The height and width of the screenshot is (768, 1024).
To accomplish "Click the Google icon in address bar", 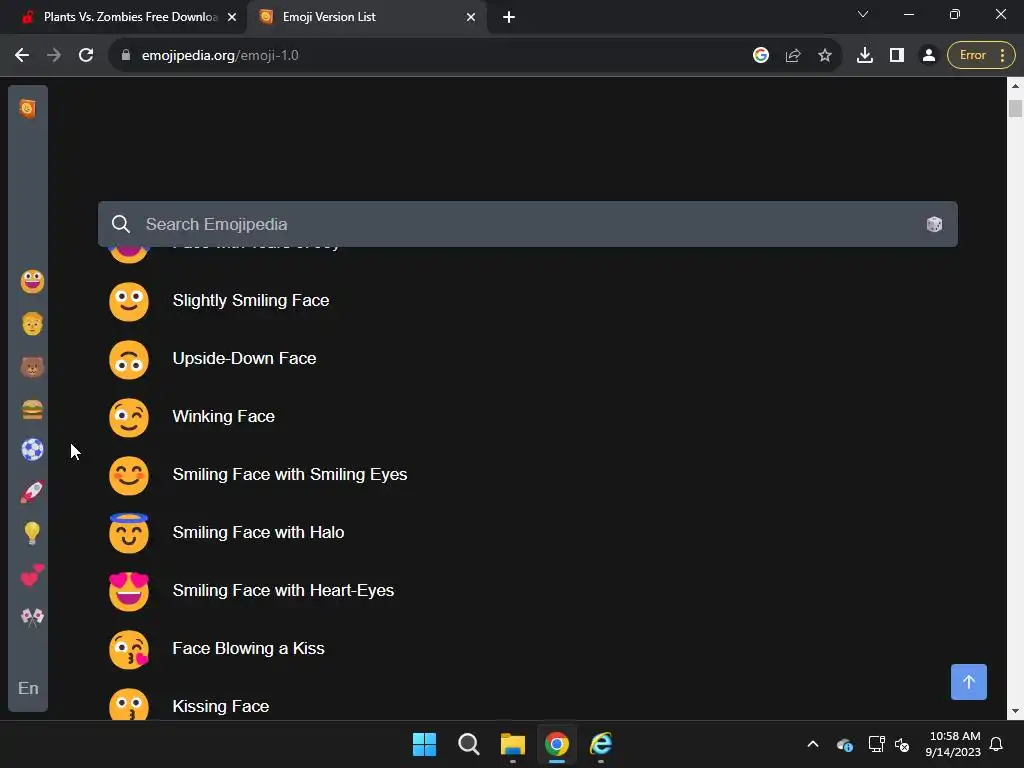I will click(761, 56).
